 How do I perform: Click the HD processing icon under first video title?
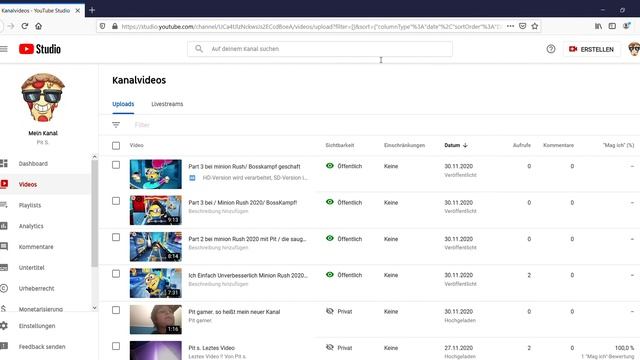(192, 178)
